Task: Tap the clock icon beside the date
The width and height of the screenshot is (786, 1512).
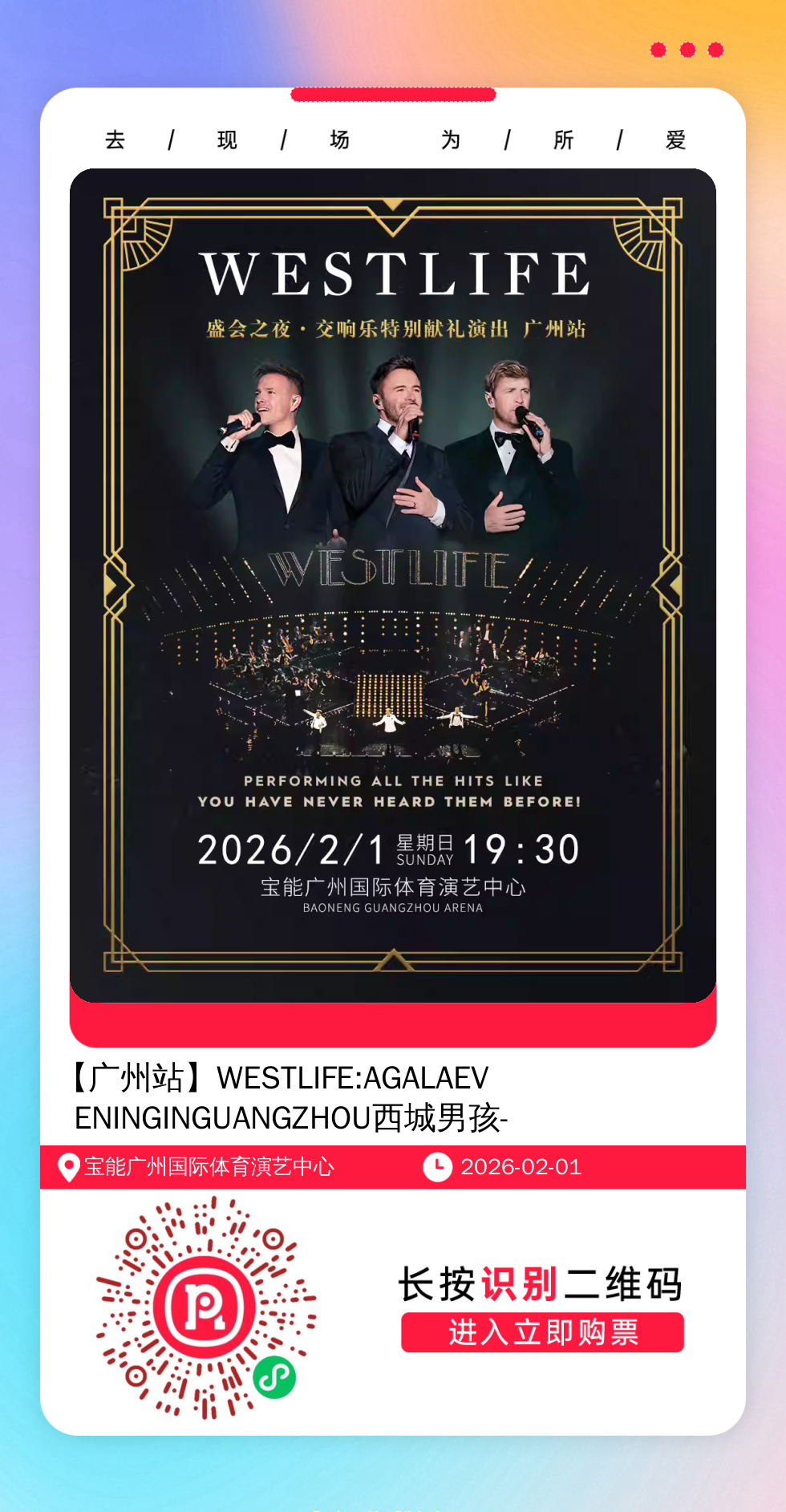Action: pyautogui.click(x=437, y=1167)
